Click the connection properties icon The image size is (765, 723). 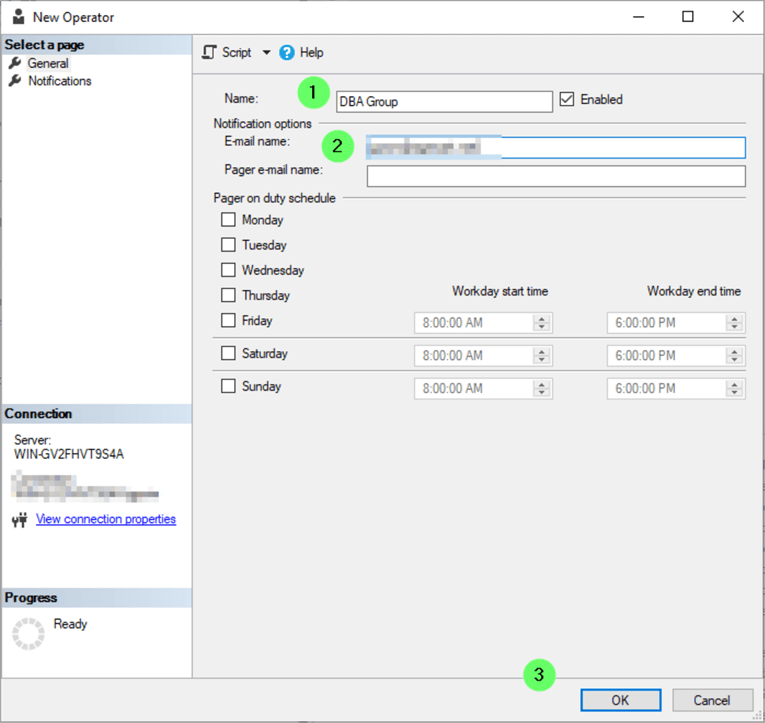[x=19, y=520]
